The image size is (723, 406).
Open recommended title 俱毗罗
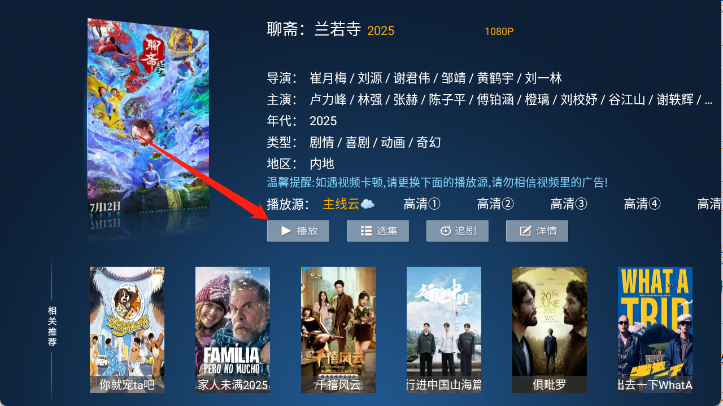click(549, 330)
